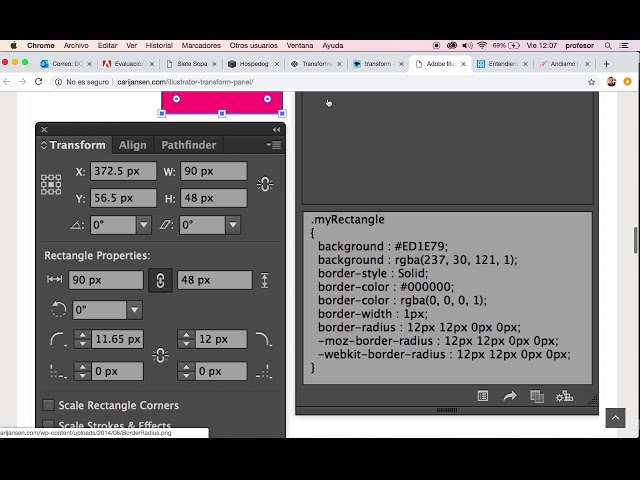640x480 pixels.
Task: Click the rectangle width icon
Action: [54, 279]
